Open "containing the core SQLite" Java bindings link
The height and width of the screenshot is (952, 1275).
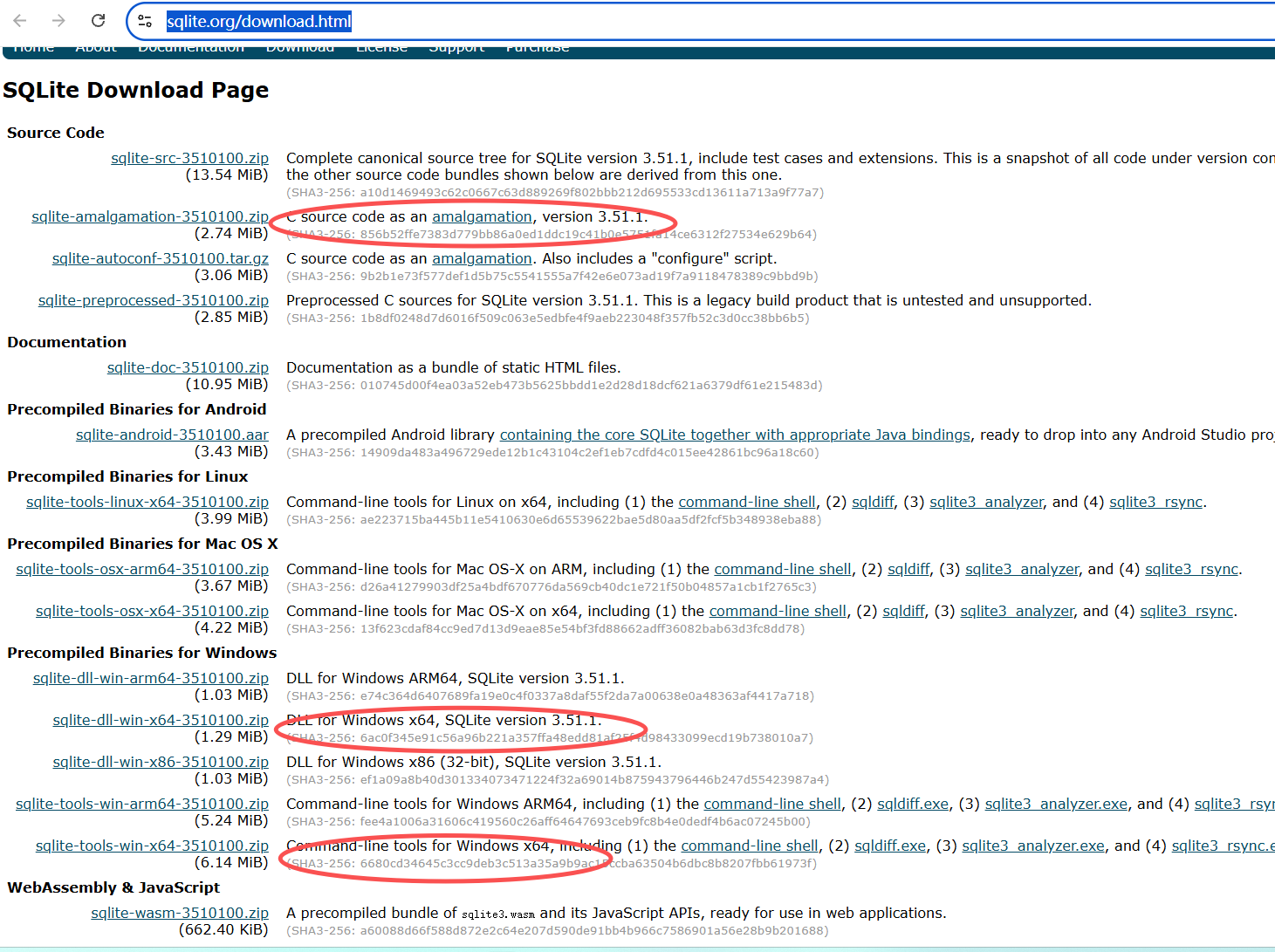click(x=735, y=435)
